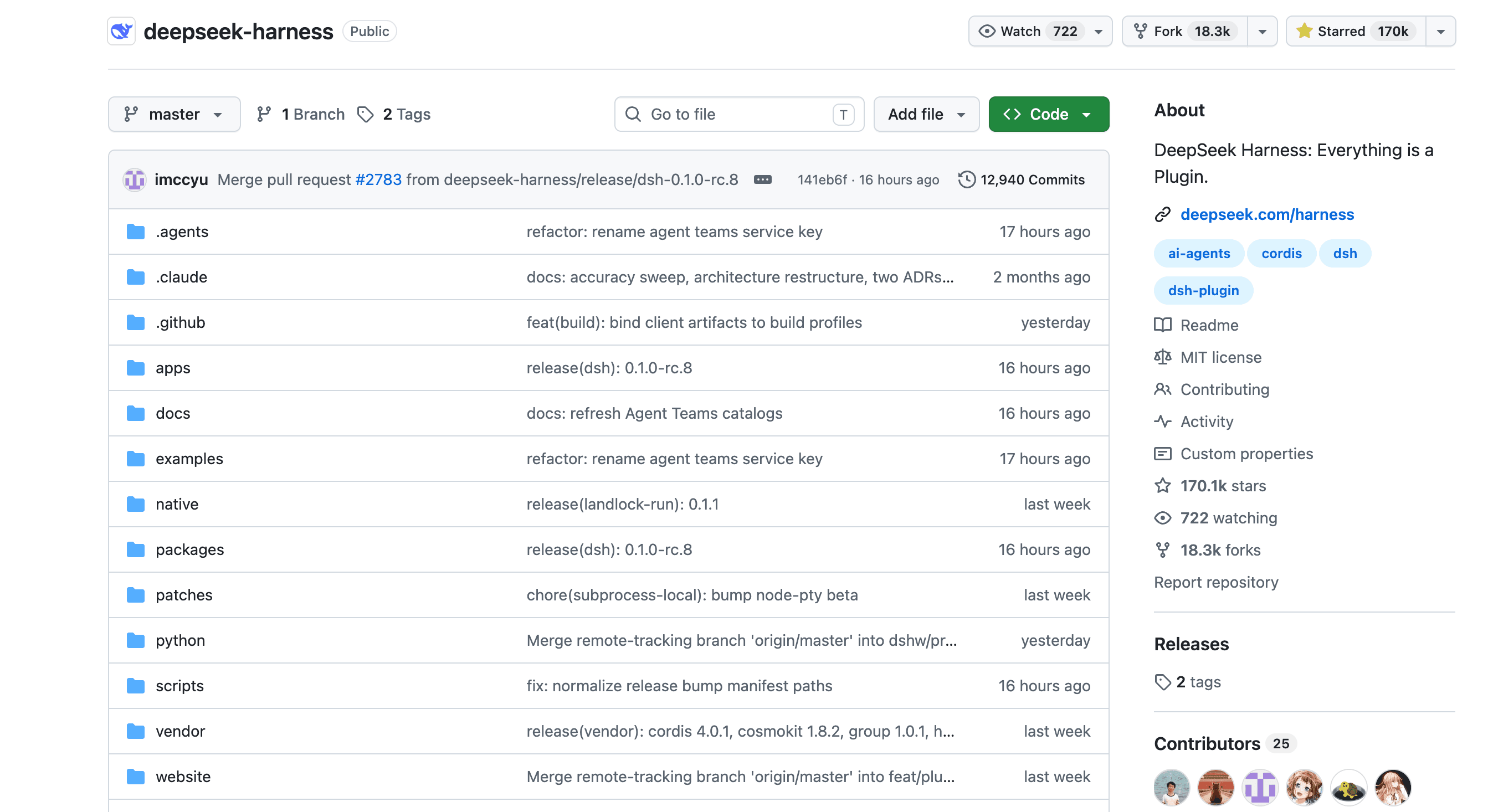Open the 1 Branch link
Image resolution: width=1488 pixels, height=812 pixels.
click(x=301, y=114)
